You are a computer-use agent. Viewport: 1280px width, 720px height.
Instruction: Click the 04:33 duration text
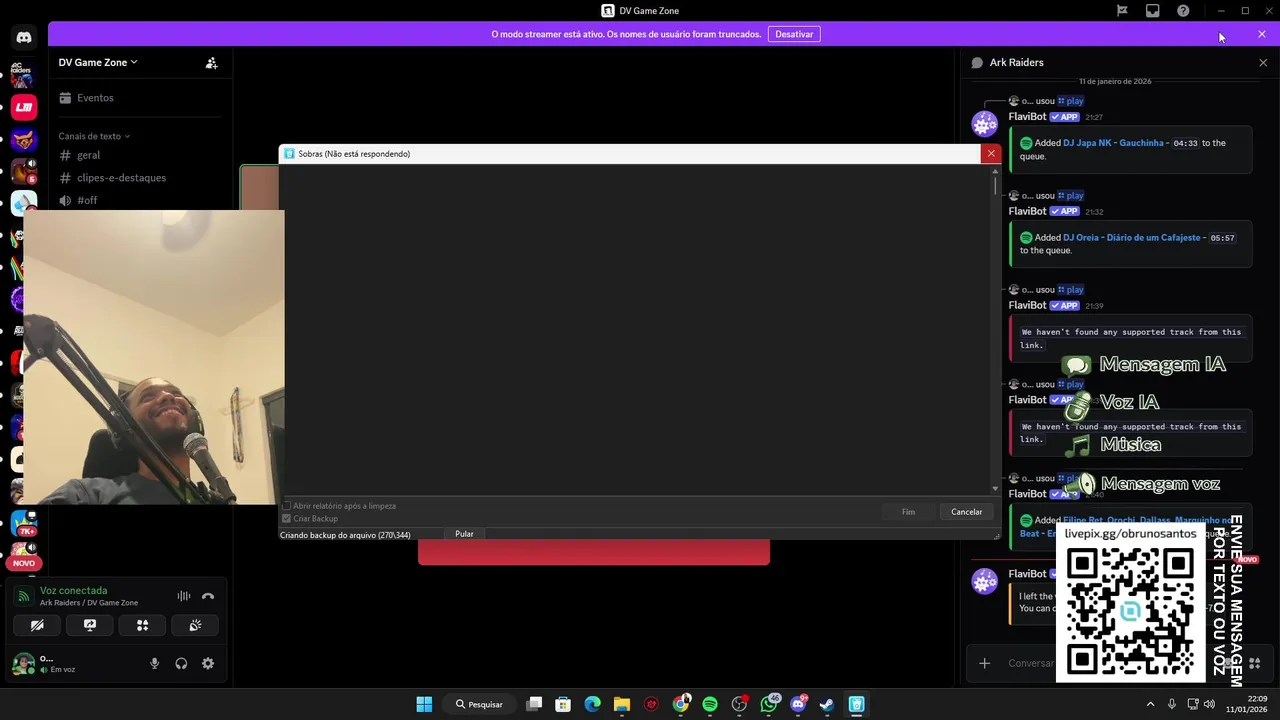[1185, 143]
